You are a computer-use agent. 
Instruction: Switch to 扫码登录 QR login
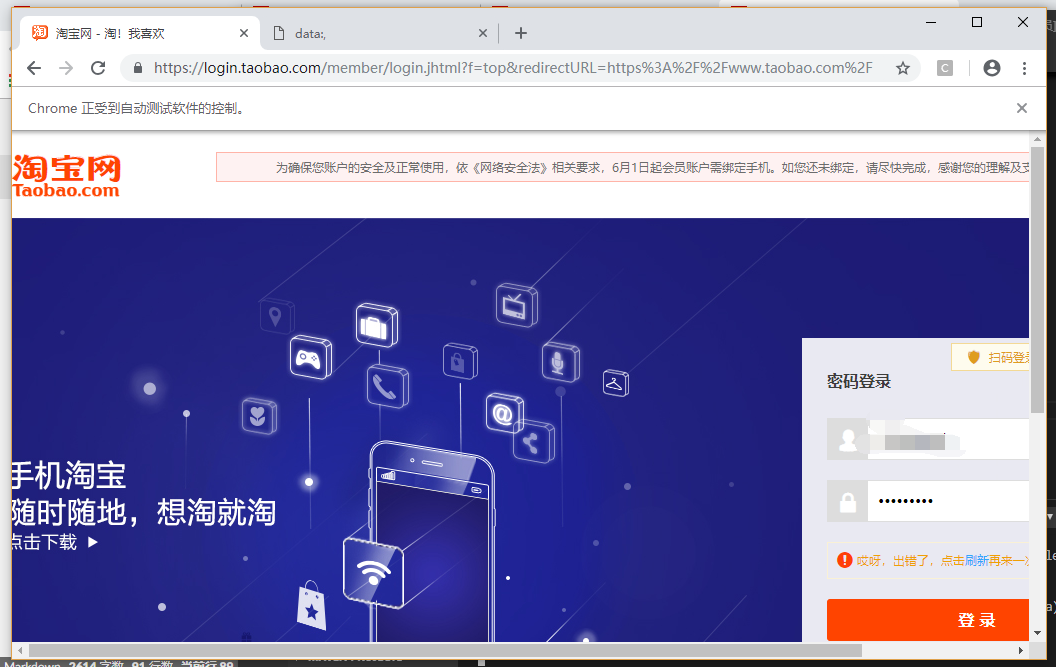(x=991, y=357)
